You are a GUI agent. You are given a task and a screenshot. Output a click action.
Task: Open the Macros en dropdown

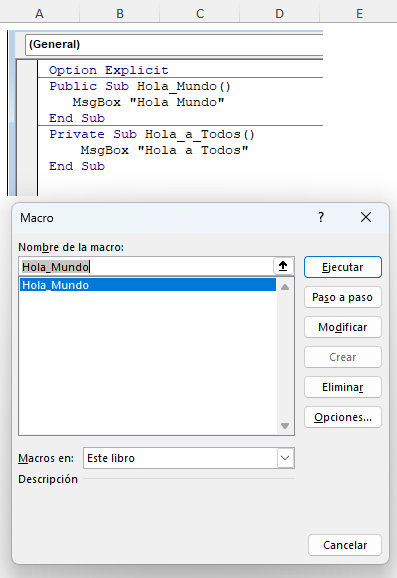pos(285,458)
